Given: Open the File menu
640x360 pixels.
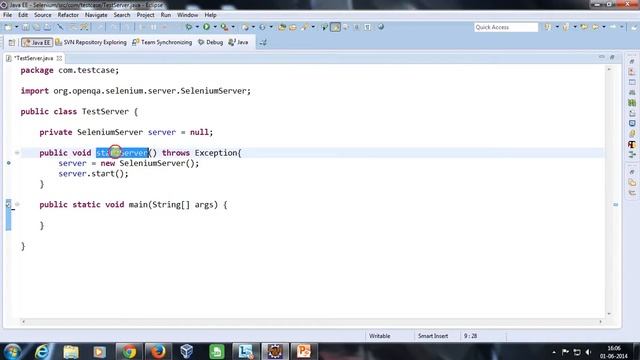Looking at the screenshot, I should pyautogui.click(x=7, y=15).
